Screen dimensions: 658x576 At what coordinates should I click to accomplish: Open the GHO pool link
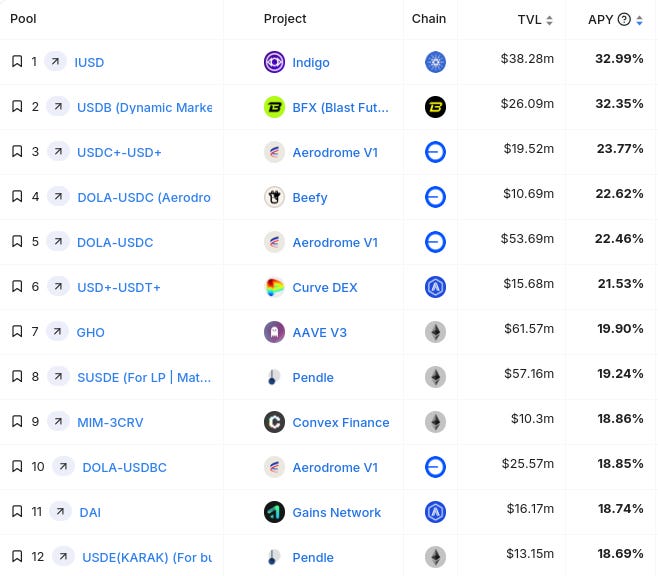coord(90,332)
